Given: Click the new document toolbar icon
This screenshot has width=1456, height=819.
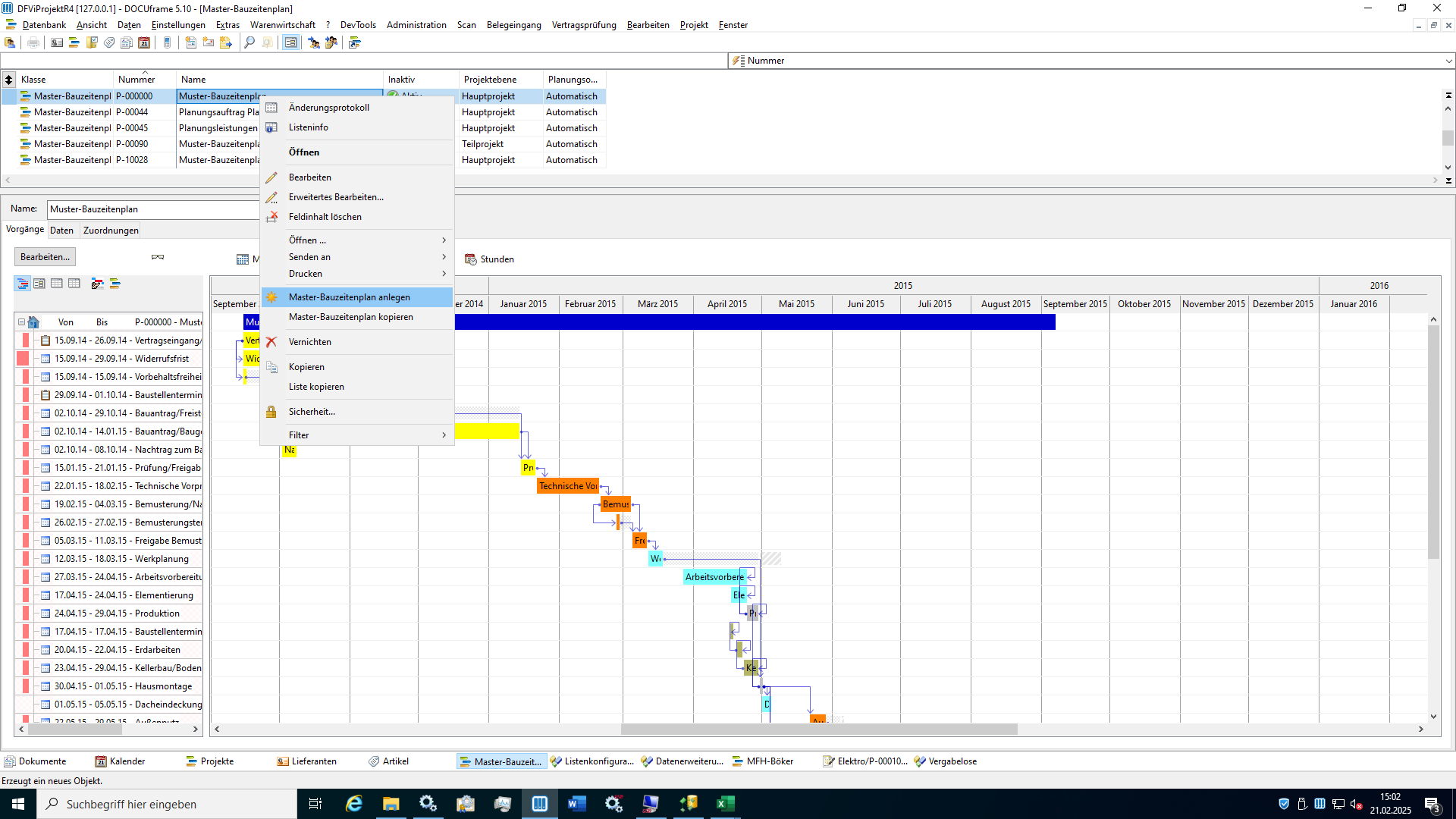Looking at the screenshot, I should (190, 43).
